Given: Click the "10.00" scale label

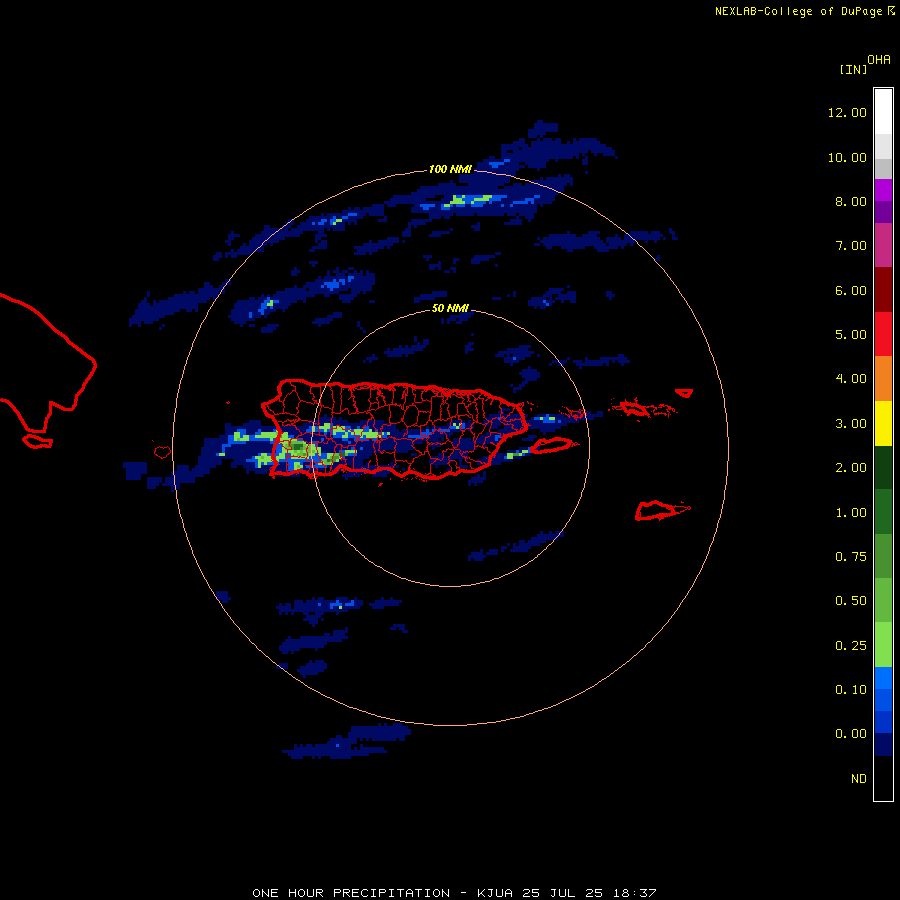Looking at the screenshot, I should pos(847,157).
